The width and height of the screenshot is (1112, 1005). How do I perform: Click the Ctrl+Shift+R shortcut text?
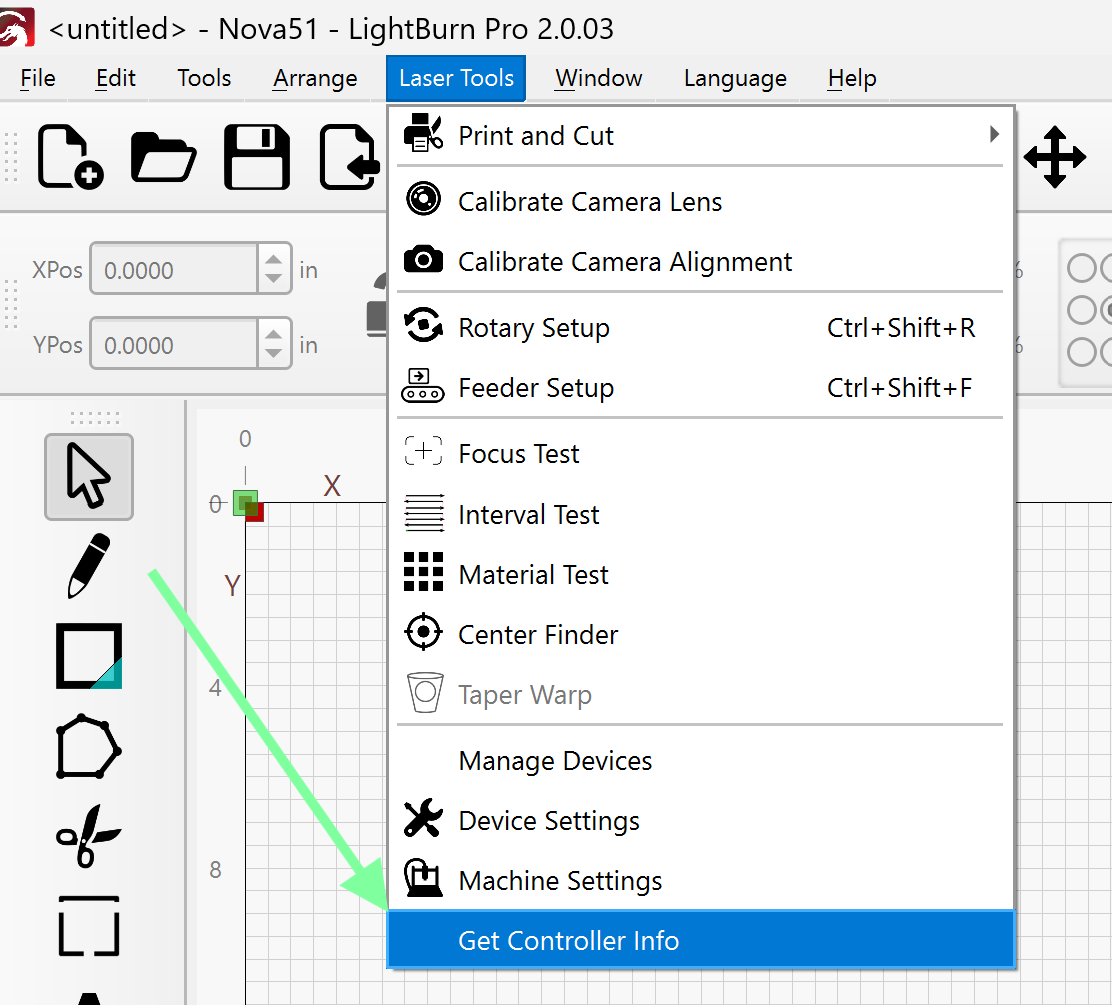pos(901,328)
